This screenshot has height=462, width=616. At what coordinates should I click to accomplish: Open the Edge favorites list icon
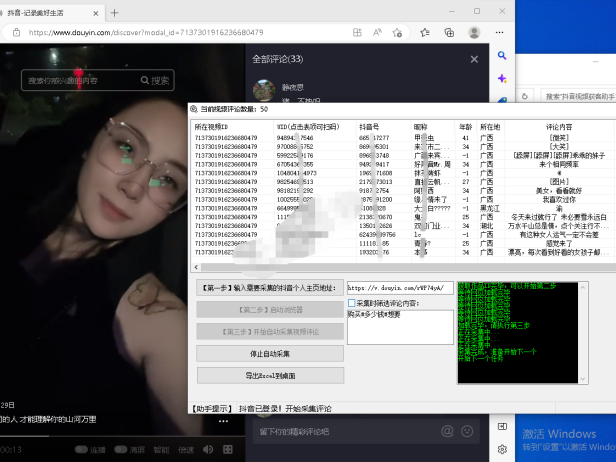(x=425, y=33)
